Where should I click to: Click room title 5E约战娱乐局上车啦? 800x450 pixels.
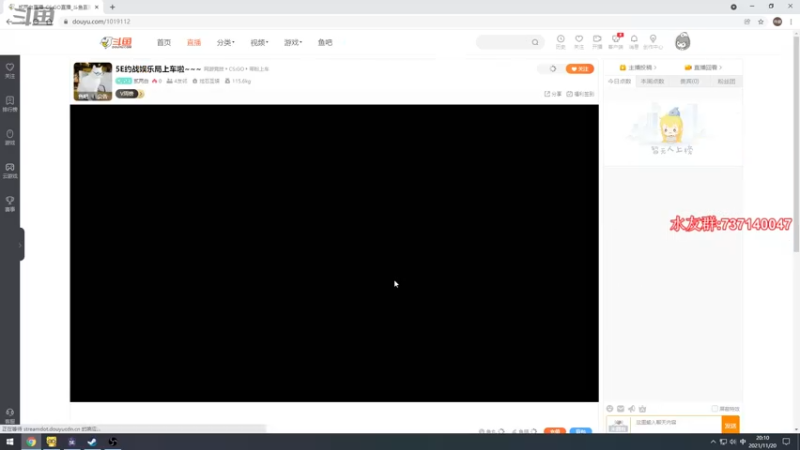click(158, 69)
